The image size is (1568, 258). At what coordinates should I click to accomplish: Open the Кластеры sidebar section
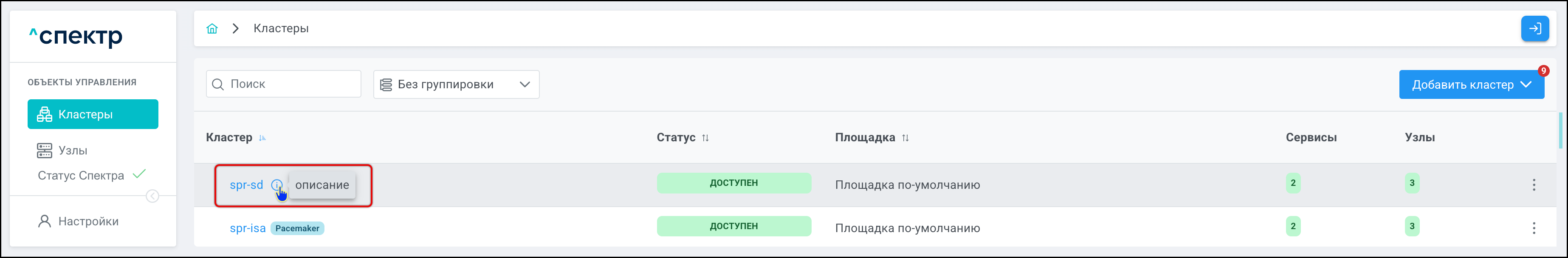pos(93,115)
